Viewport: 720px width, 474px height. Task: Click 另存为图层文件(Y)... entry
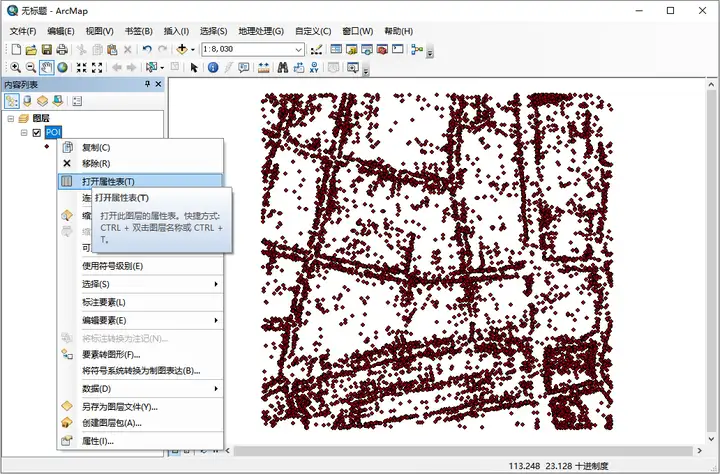coord(119,406)
